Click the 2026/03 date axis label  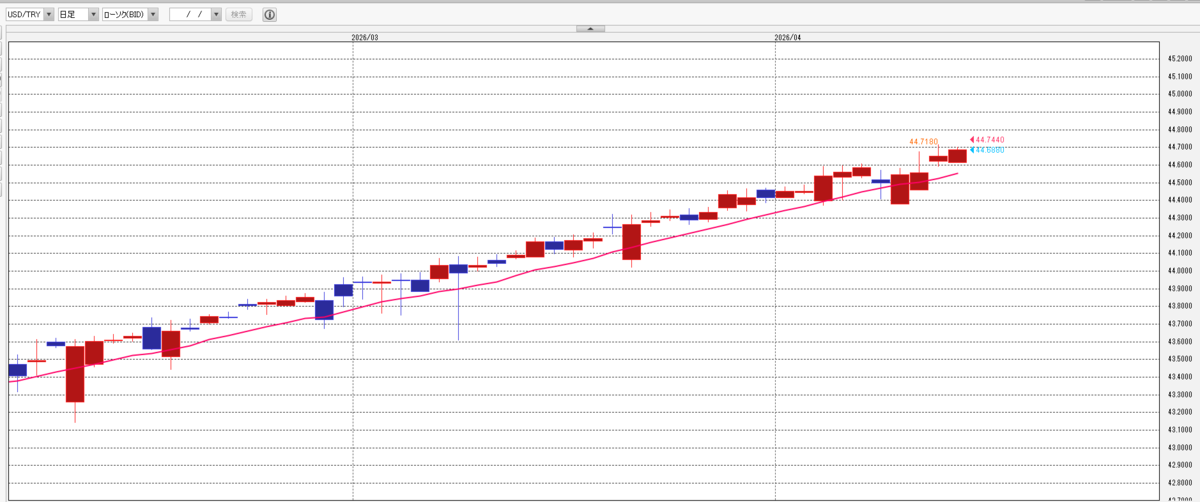point(365,37)
